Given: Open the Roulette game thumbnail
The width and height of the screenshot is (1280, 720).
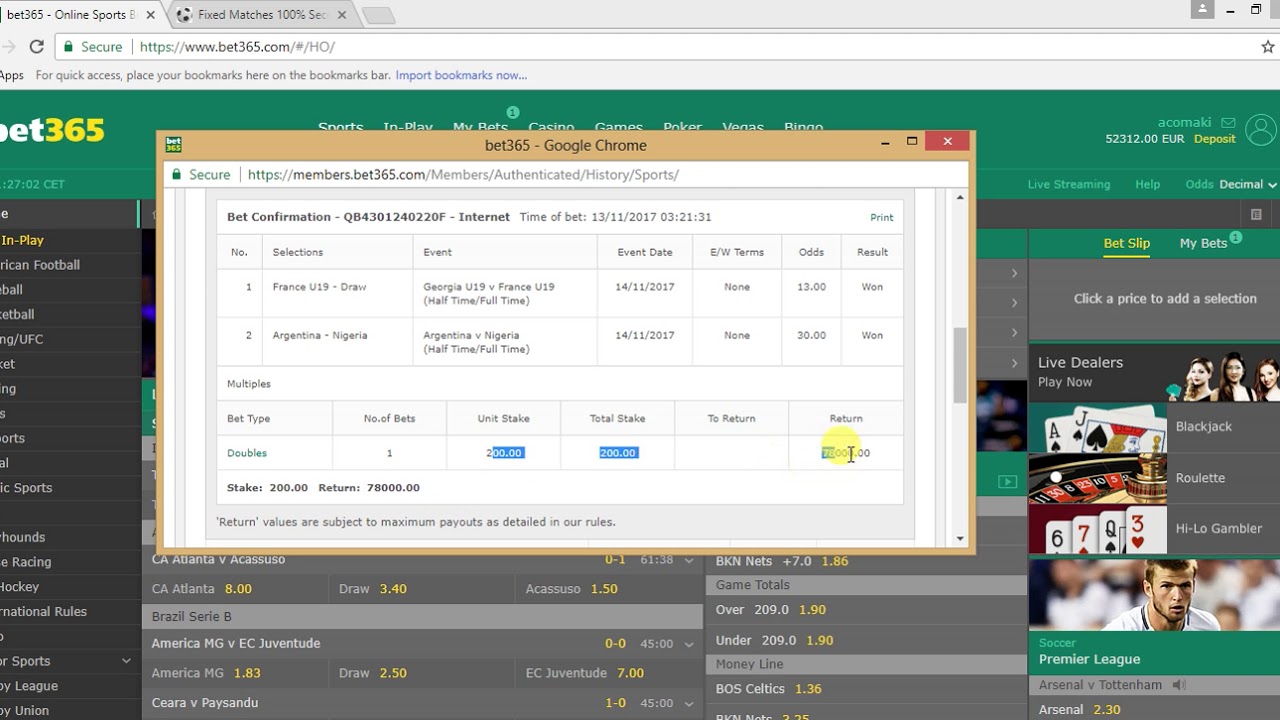Looking at the screenshot, I should [1098, 478].
